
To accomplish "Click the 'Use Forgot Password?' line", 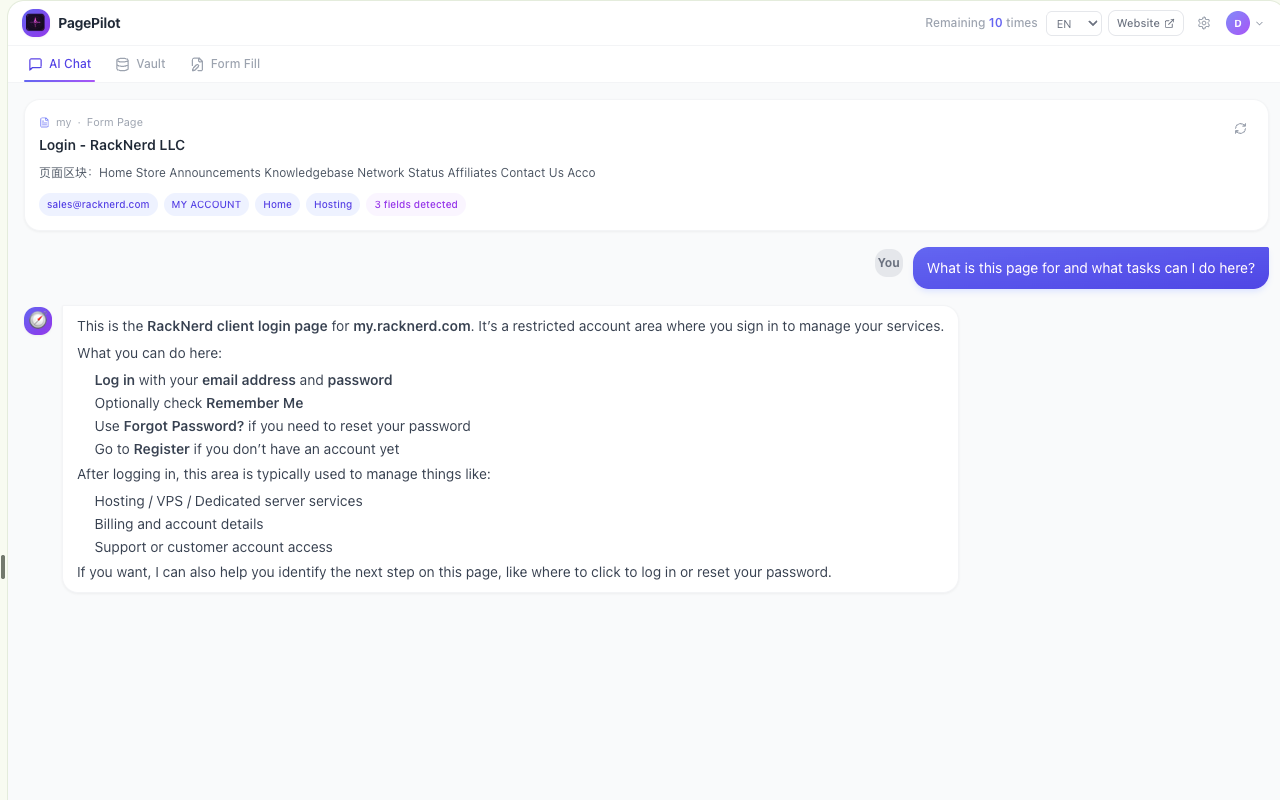I will tap(282, 426).
